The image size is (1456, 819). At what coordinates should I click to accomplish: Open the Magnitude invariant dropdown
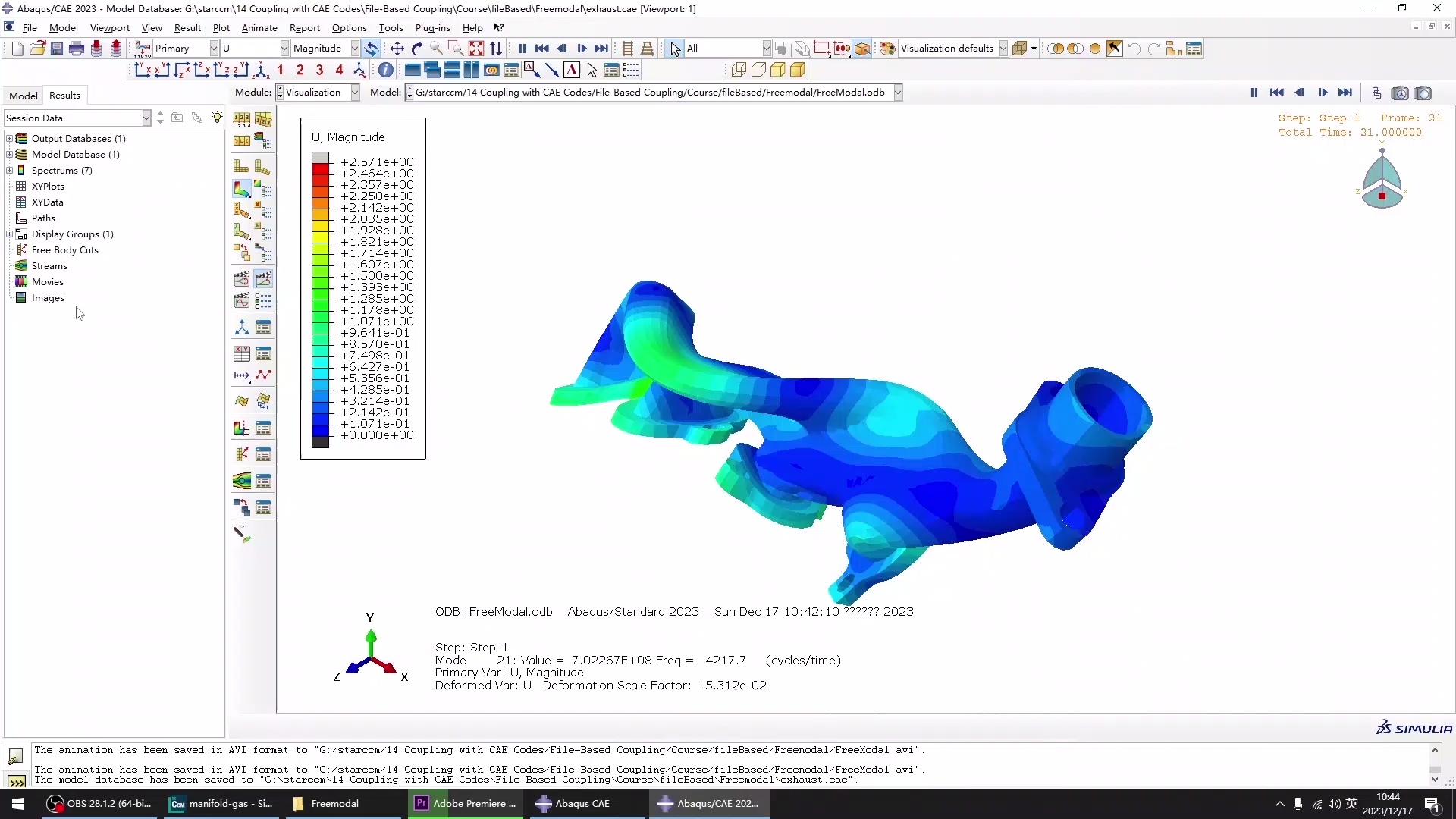(354, 49)
